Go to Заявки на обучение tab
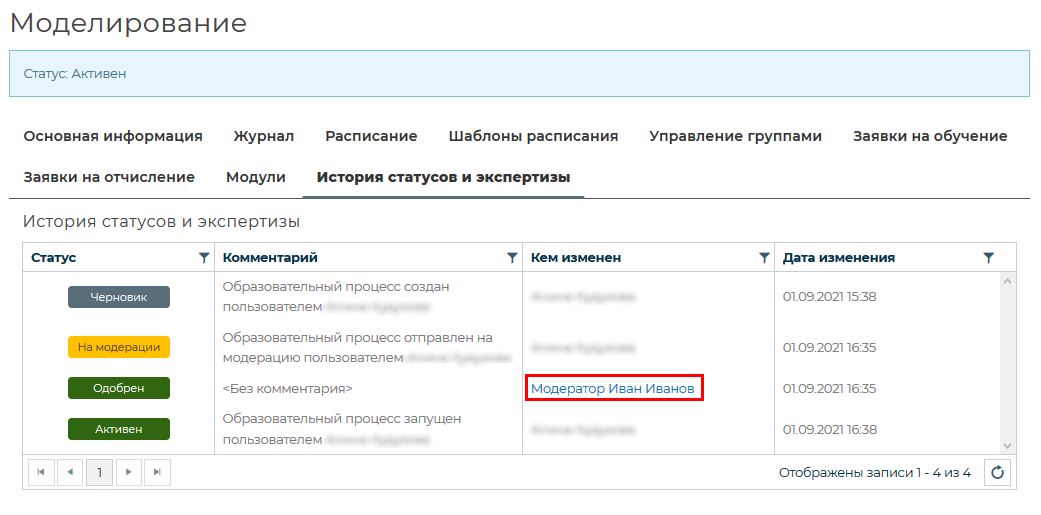Image resolution: width=1041 pixels, height=515 pixels. click(x=929, y=136)
